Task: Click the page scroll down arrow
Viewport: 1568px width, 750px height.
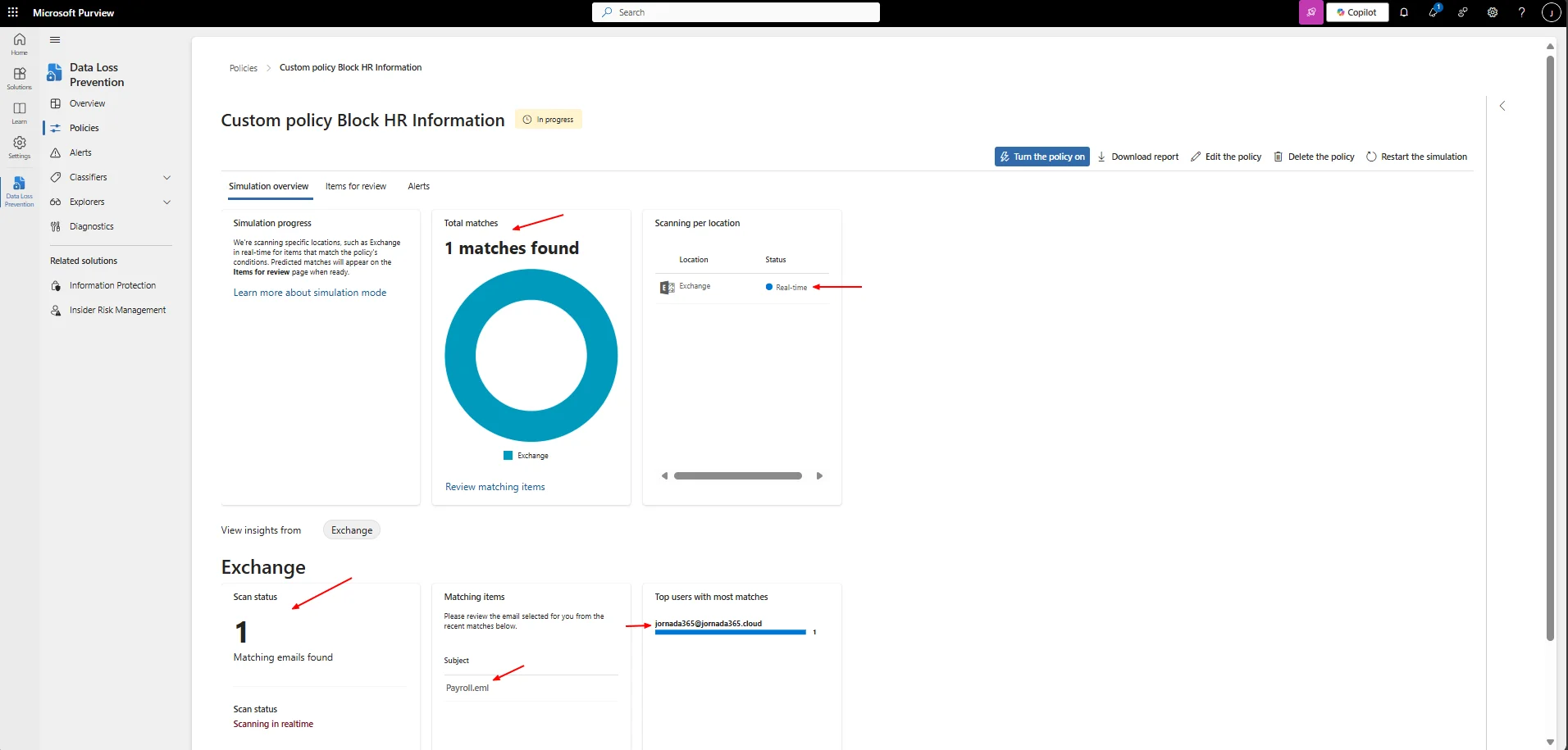Action: pos(1550,741)
